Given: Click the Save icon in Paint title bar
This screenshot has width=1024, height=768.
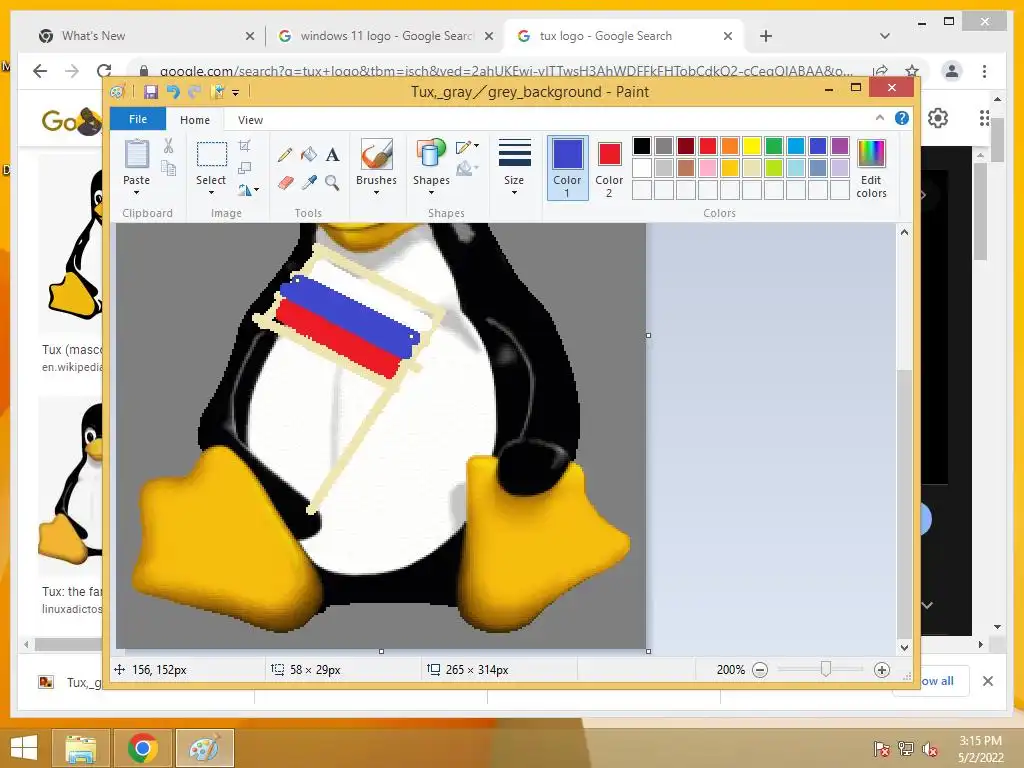Looking at the screenshot, I should pos(151,92).
